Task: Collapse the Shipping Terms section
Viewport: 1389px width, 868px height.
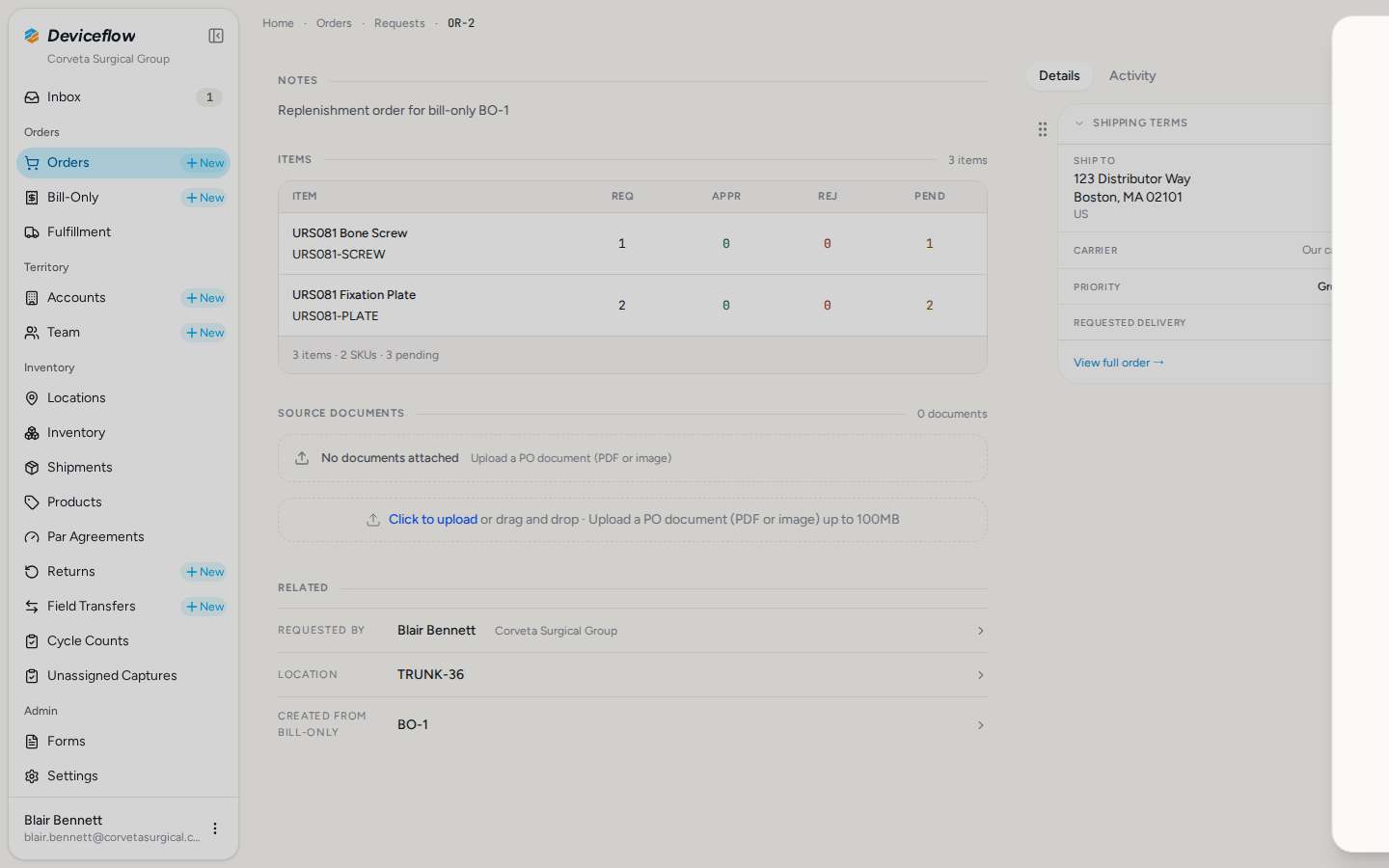Action: [1079, 123]
